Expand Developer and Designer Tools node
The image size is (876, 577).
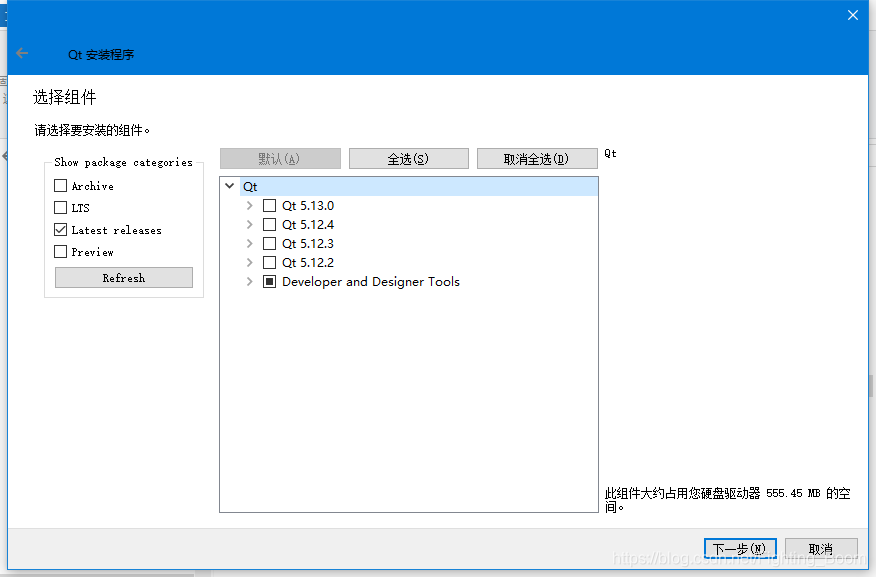[x=249, y=282]
